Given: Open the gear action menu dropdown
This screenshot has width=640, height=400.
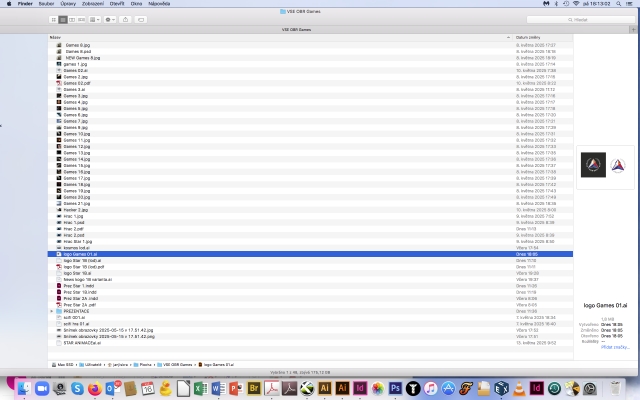Looking at the screenshot, I should tap(110, 20).
